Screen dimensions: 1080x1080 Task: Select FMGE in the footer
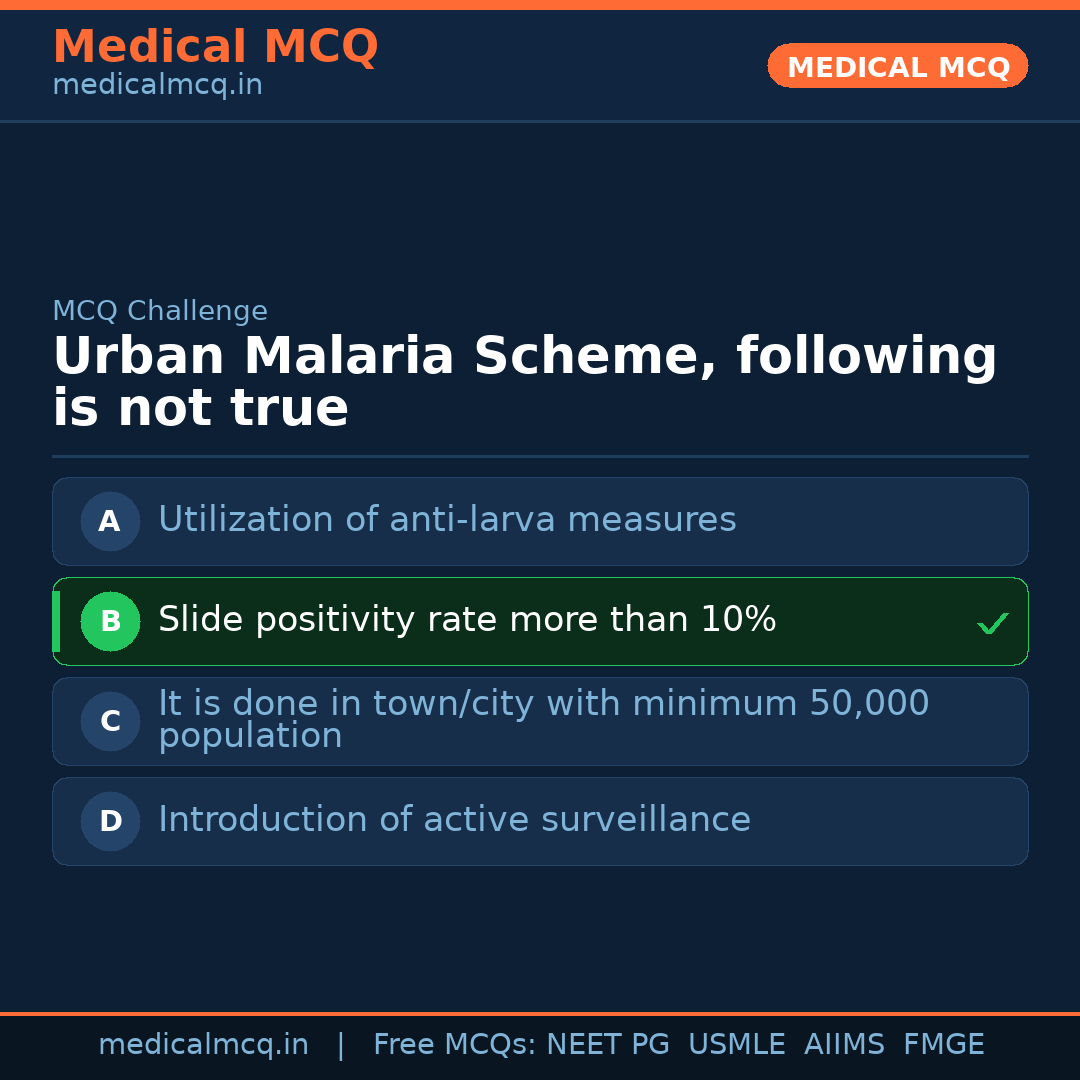point(943,1045)
